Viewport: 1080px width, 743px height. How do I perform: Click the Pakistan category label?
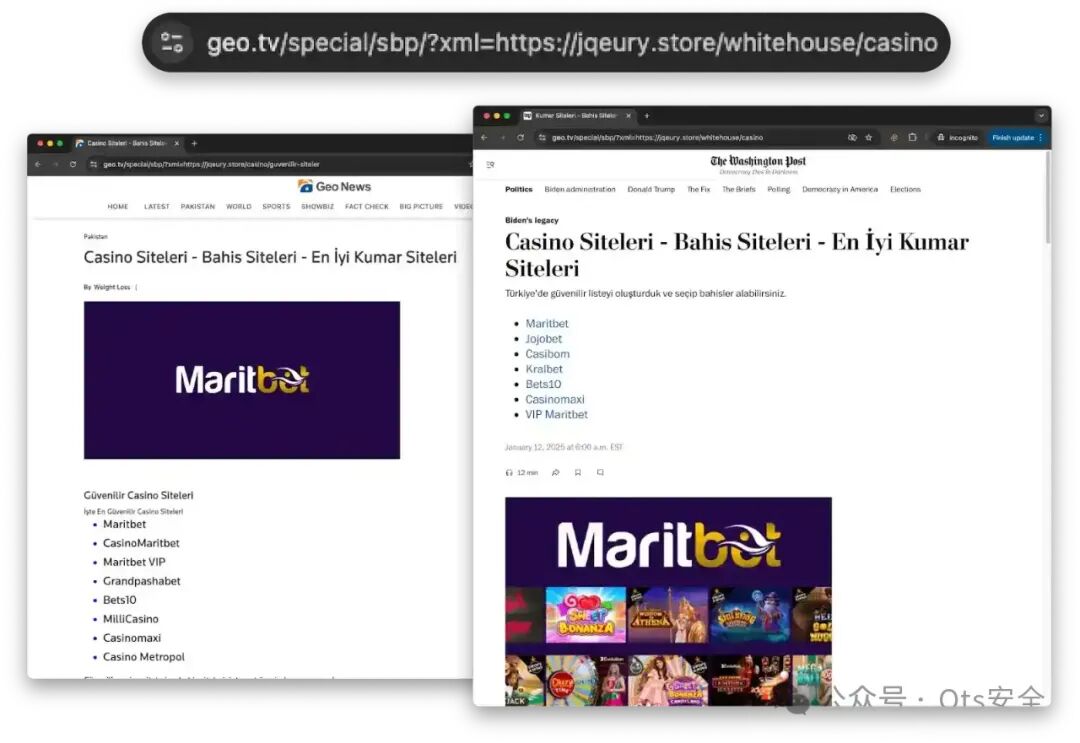coord(96,237)
